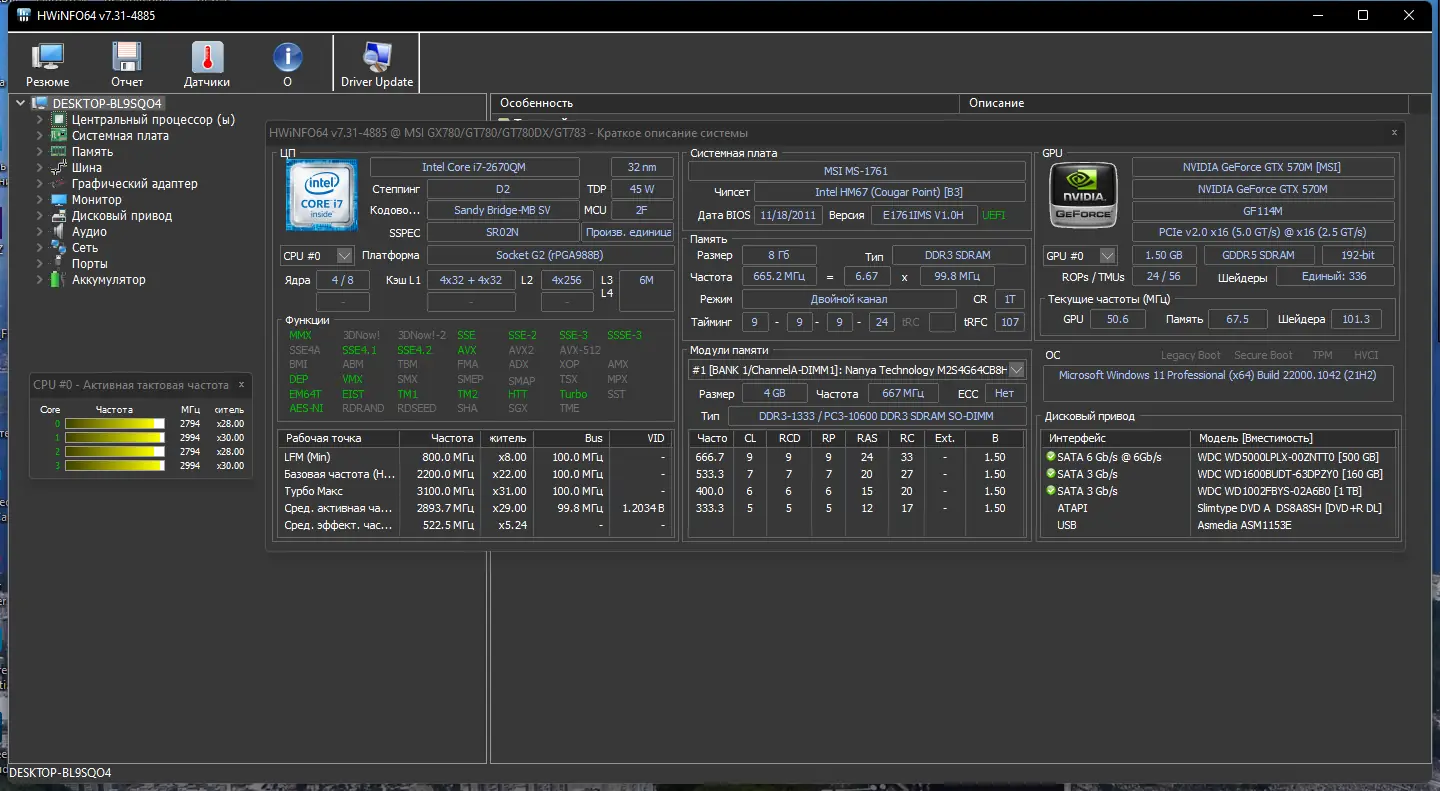Click the Secure Boot indicator label
The image size is (1440, 791).
[x=1263, y=355]
